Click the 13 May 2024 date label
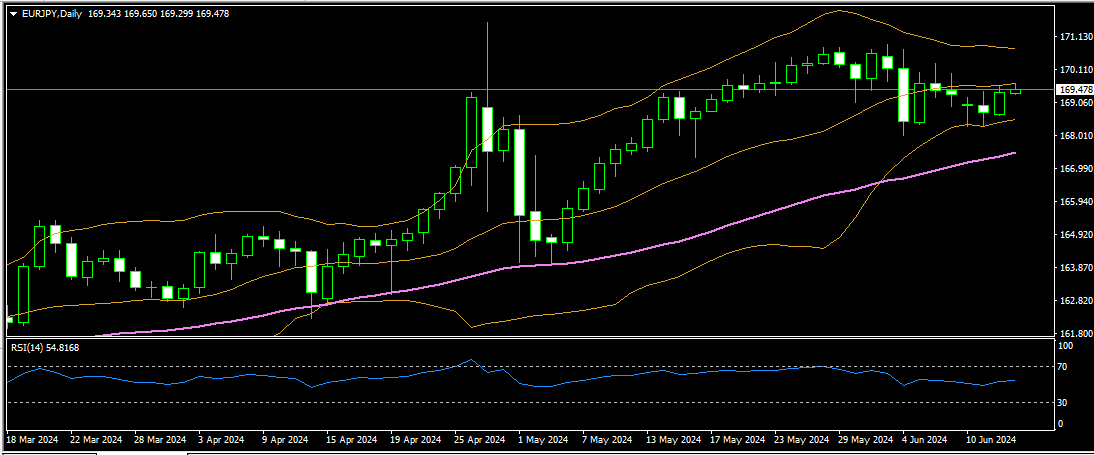This screenshot has height=455, width=1094. pyautogui.click(x=673, y=440)
